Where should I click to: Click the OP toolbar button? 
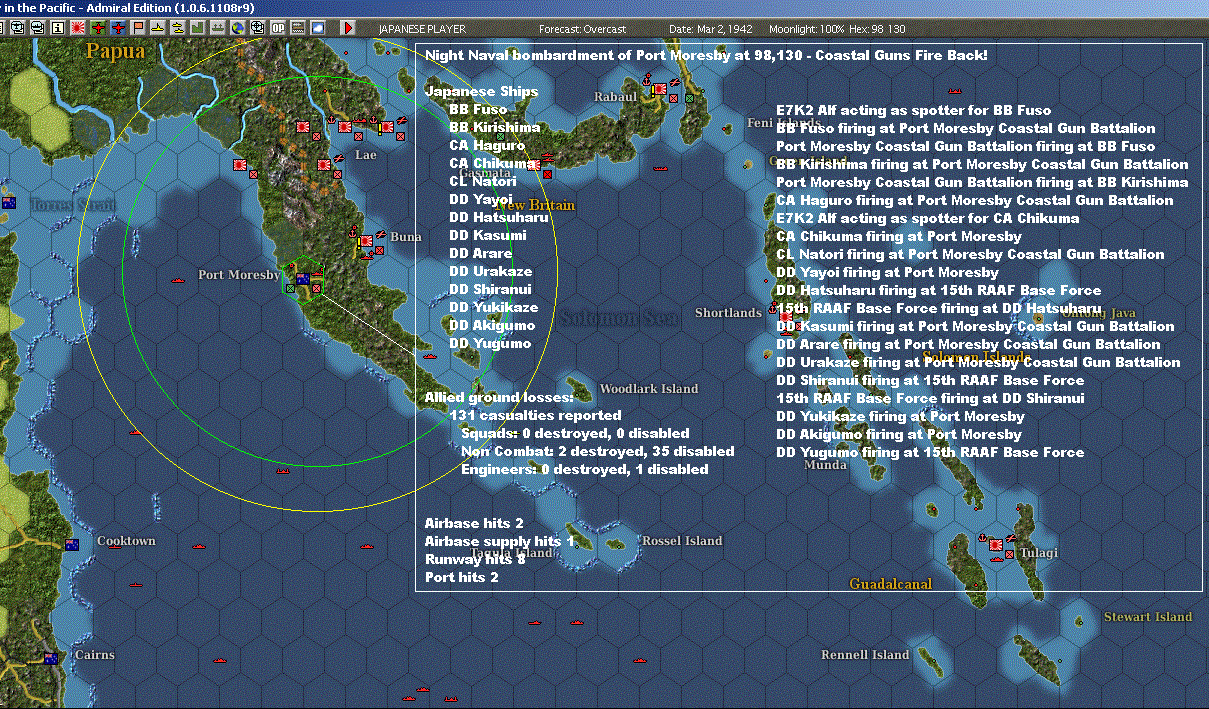pos(278,28)
